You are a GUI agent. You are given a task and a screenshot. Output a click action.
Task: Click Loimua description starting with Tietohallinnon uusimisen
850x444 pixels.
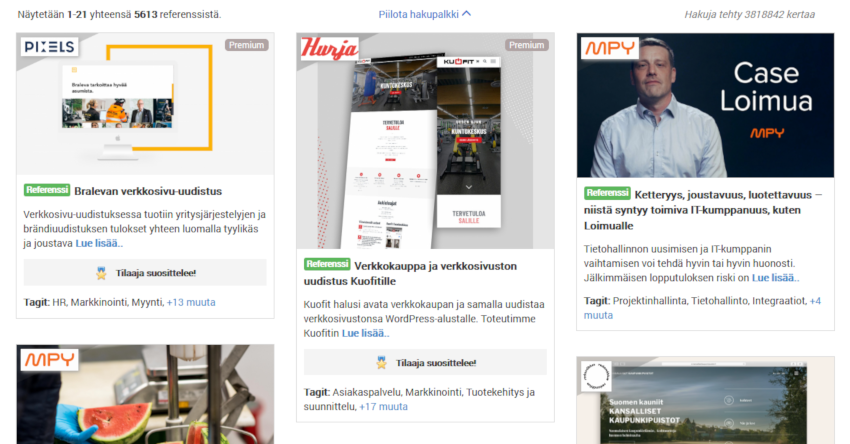(691, 263)
